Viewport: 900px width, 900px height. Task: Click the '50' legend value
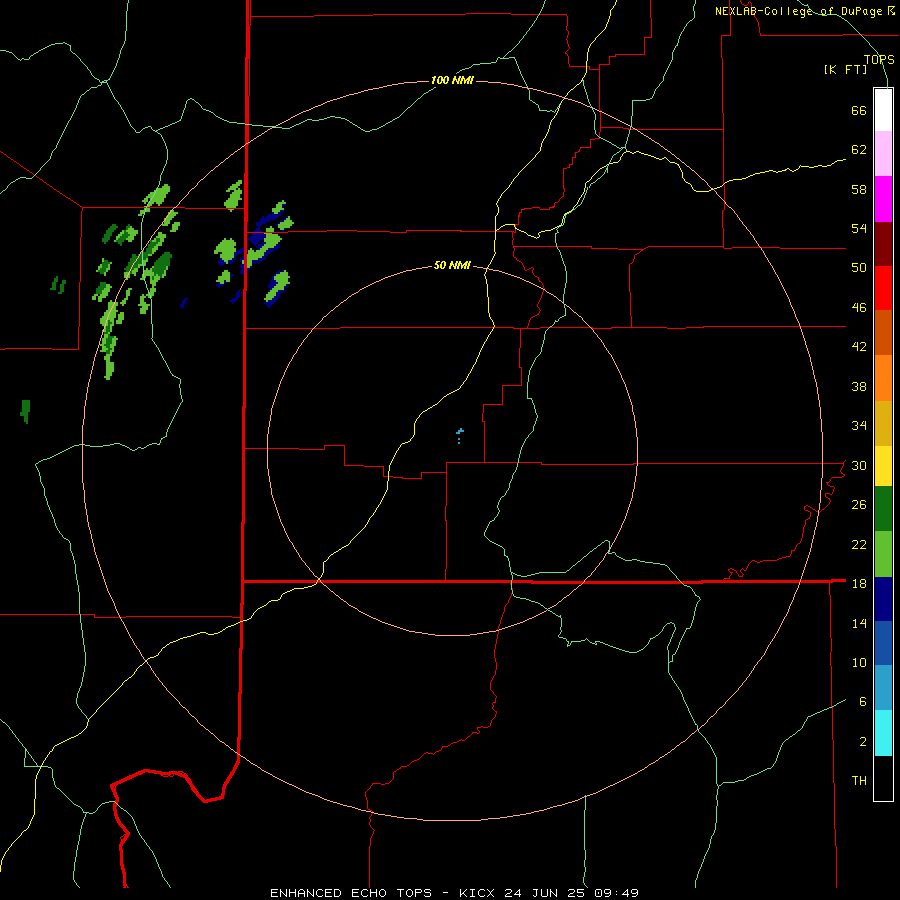(859, 268)
